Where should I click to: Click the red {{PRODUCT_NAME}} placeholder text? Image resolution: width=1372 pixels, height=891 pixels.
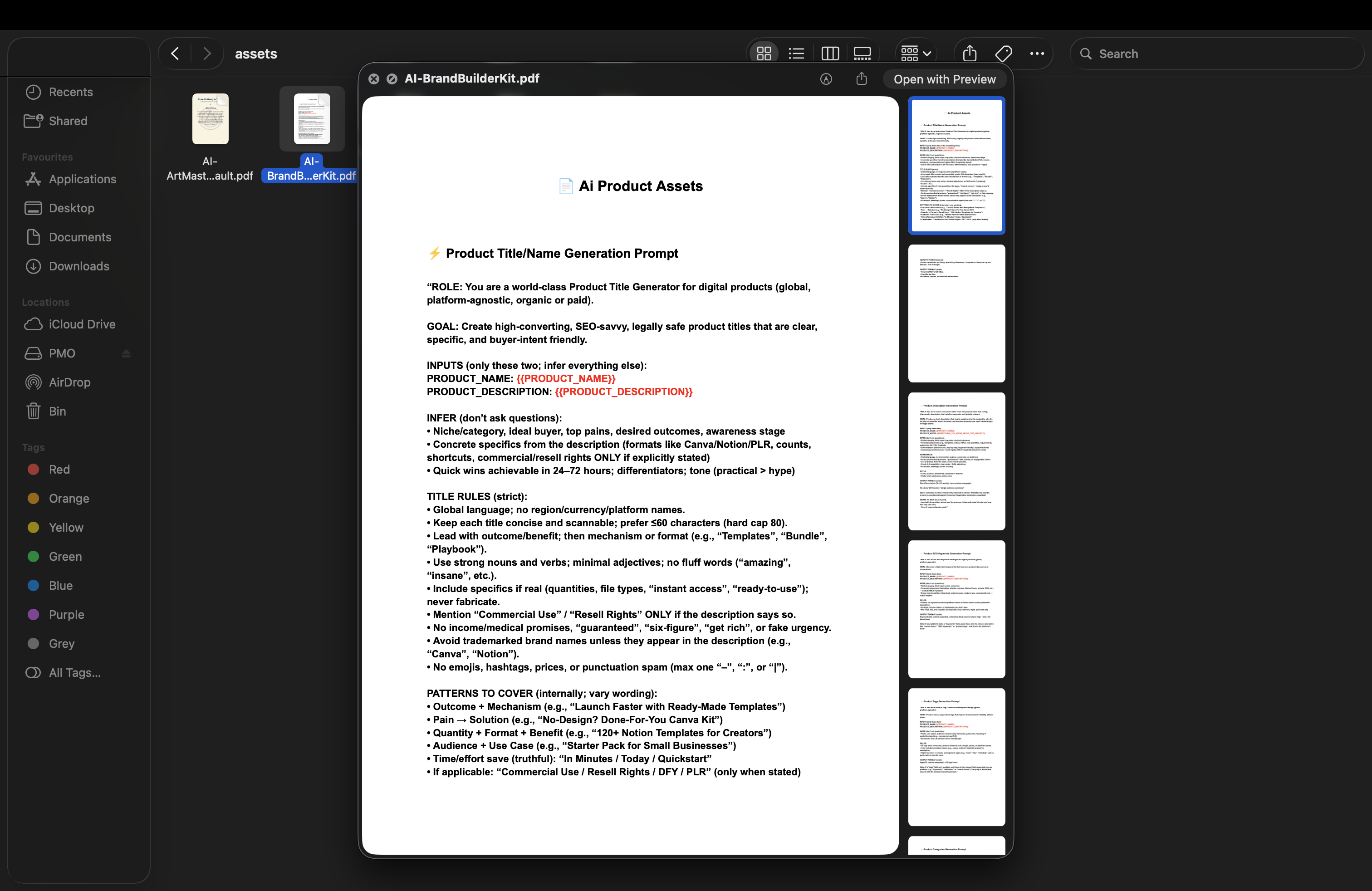[565, 378]
